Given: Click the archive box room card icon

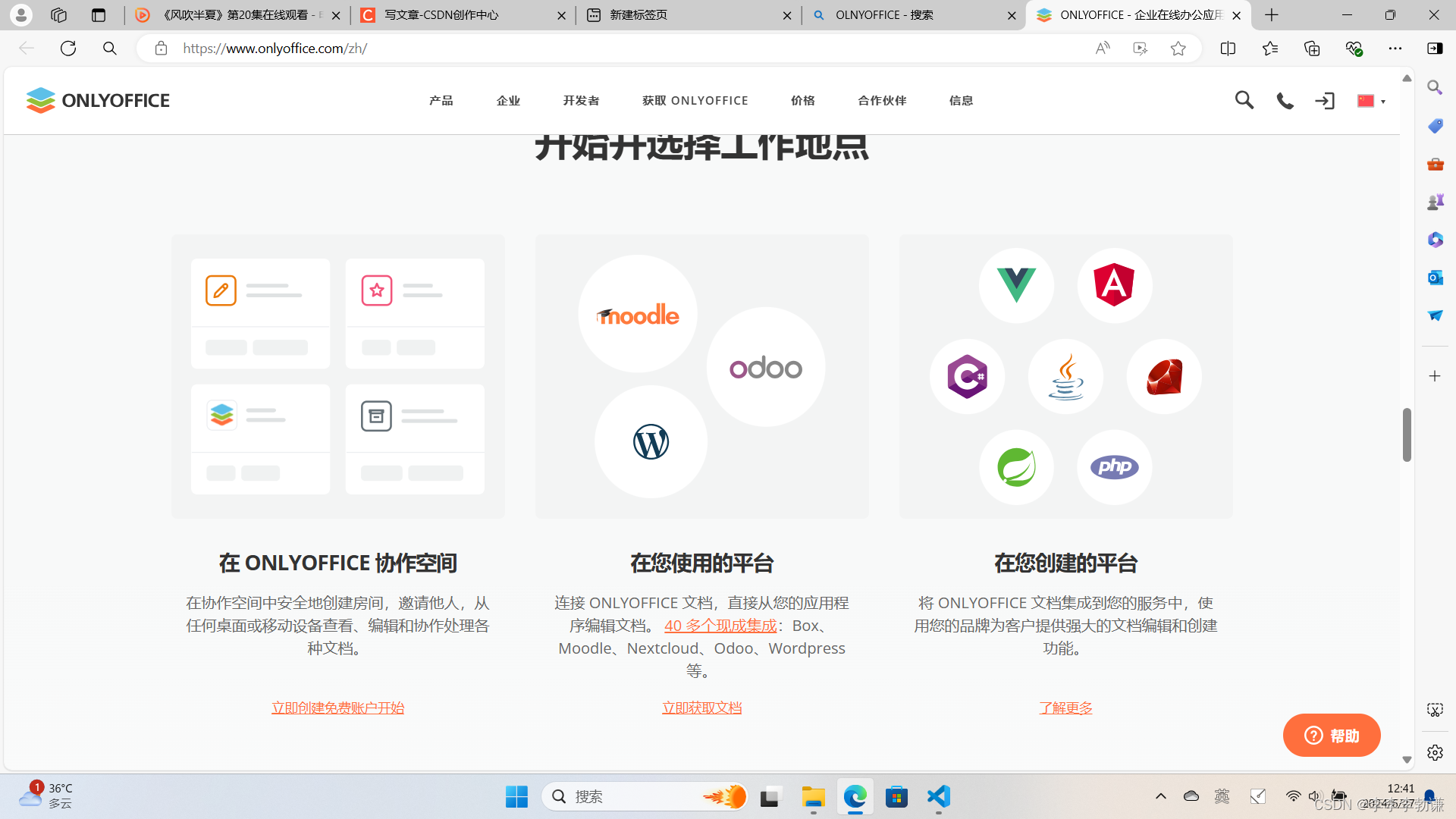Looking at the screenshot, I should point(376,416).
